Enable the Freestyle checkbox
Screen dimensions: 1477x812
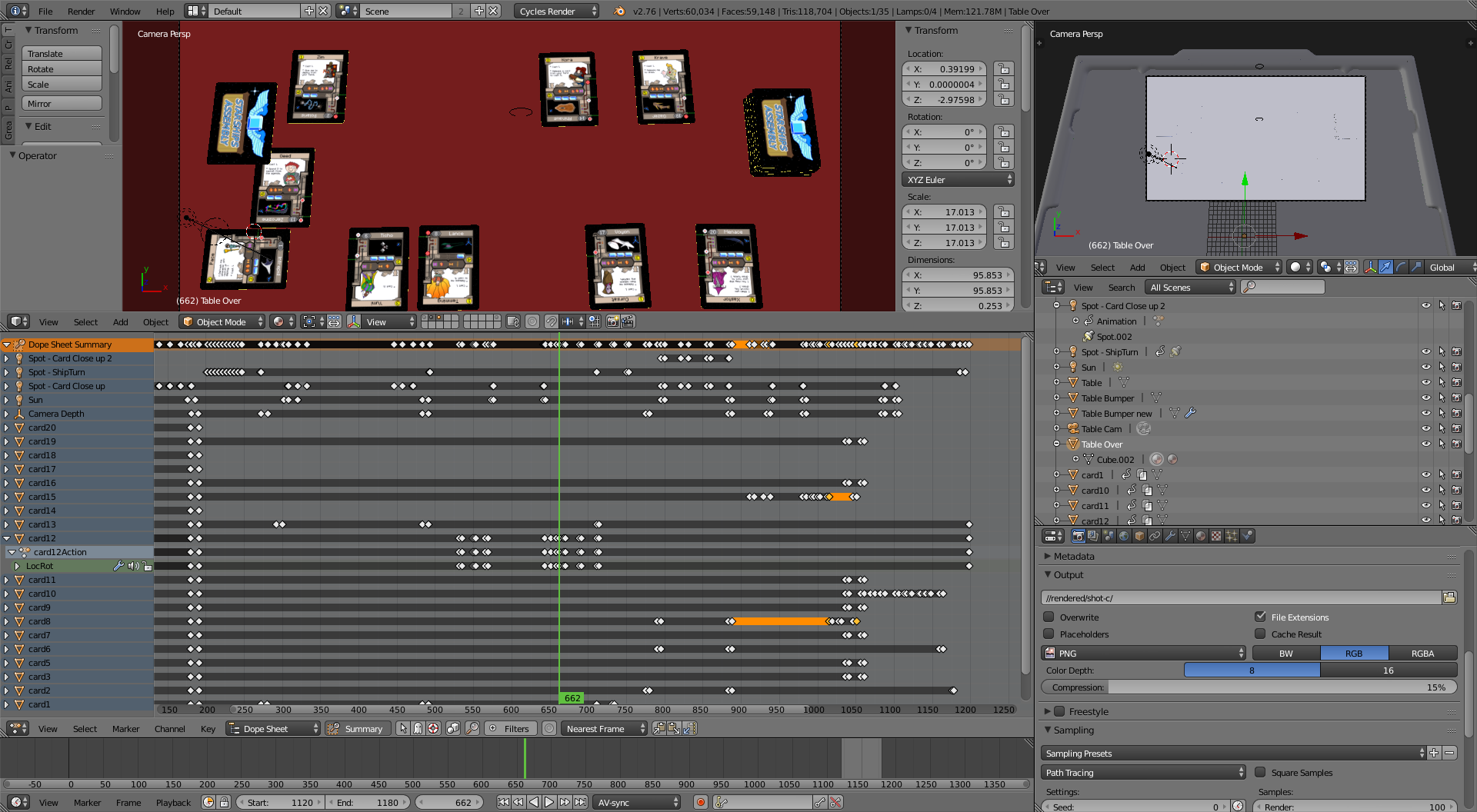(1059, 711)
